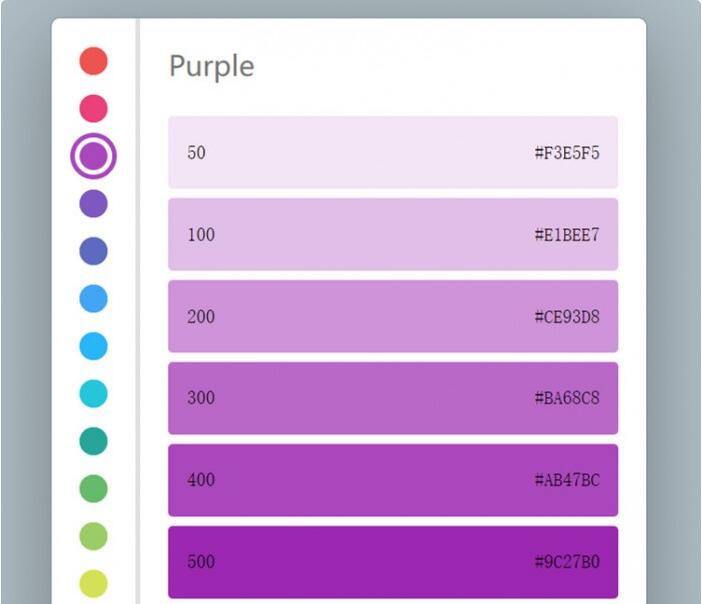
Task: Click the Purple palette heading
Action: [211, 66]
